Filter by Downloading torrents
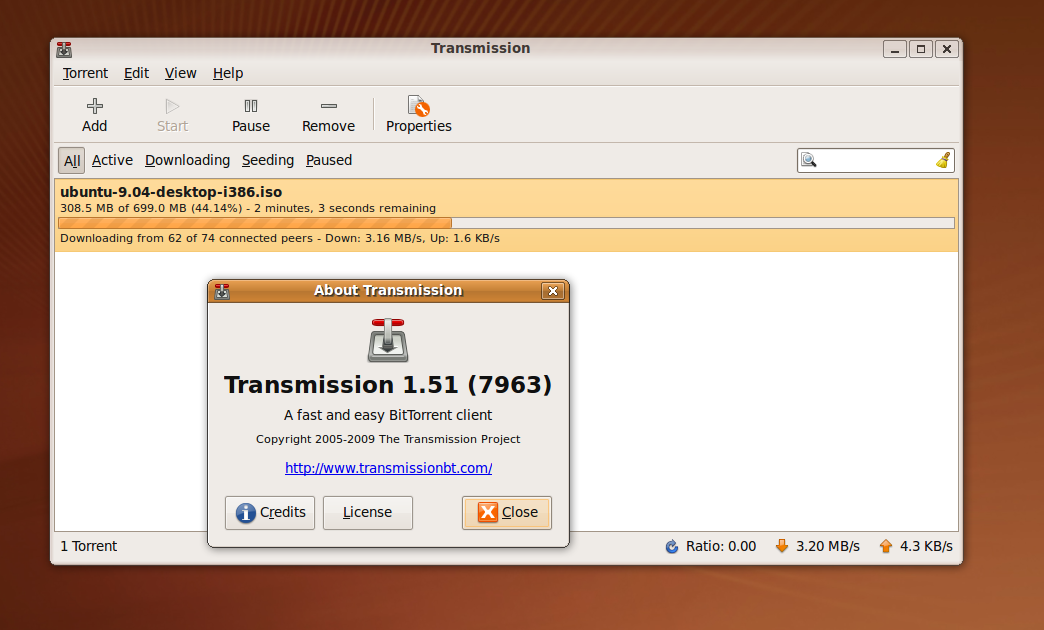 pos(187,160)
